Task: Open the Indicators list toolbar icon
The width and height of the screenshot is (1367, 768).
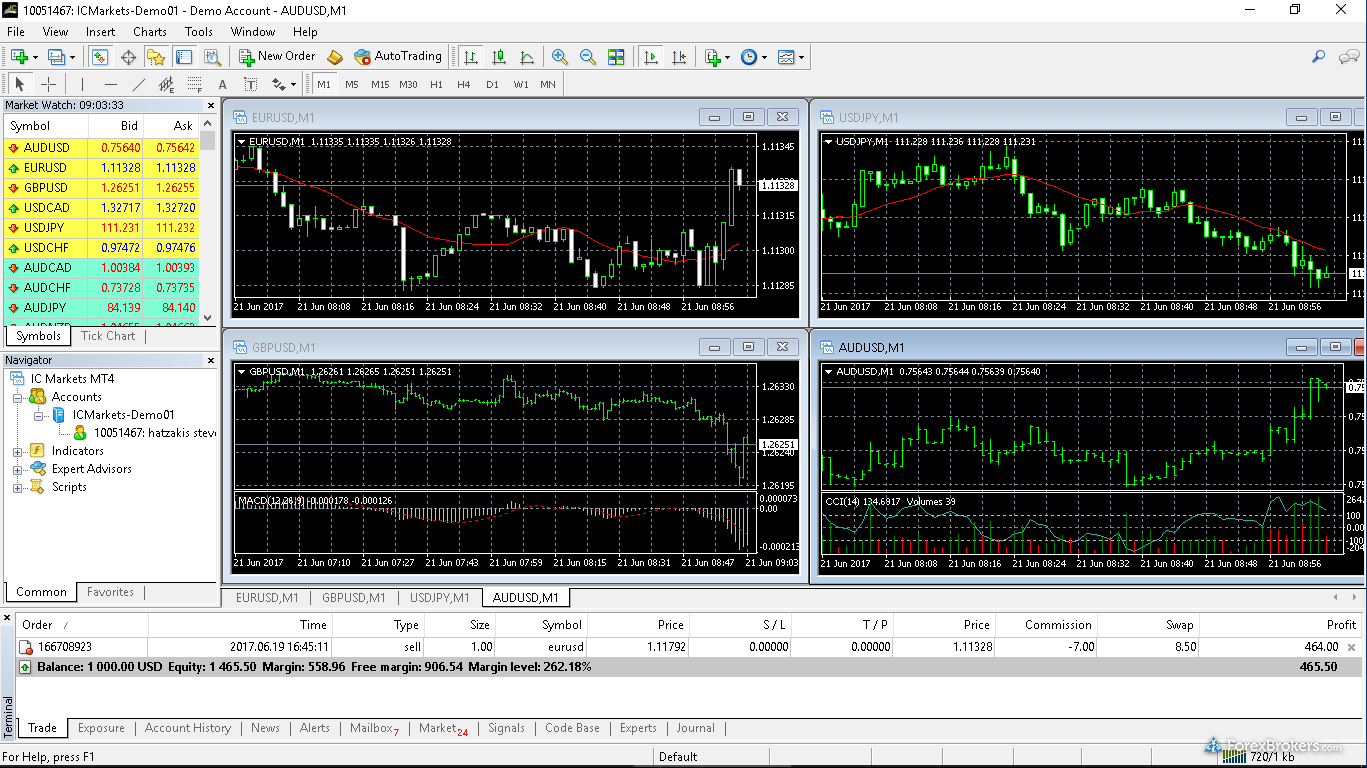Action: coord(713,57)
